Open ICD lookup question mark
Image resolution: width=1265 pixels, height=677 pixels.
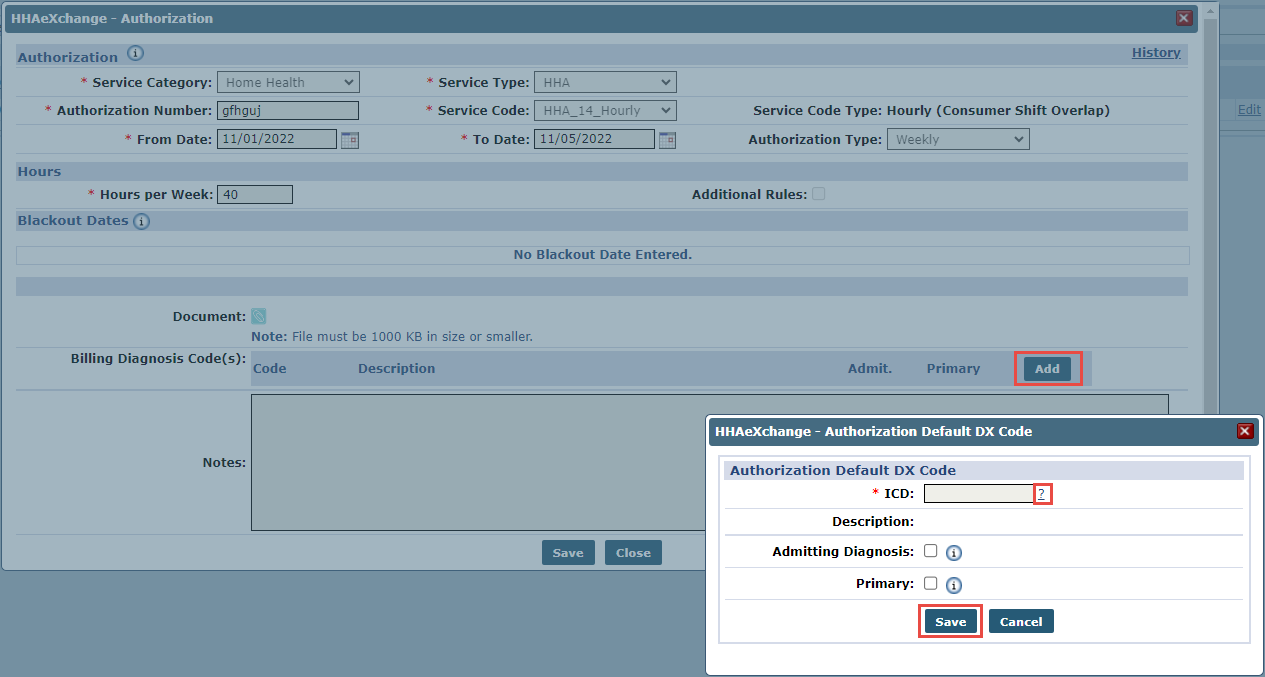coord(1041,494)
